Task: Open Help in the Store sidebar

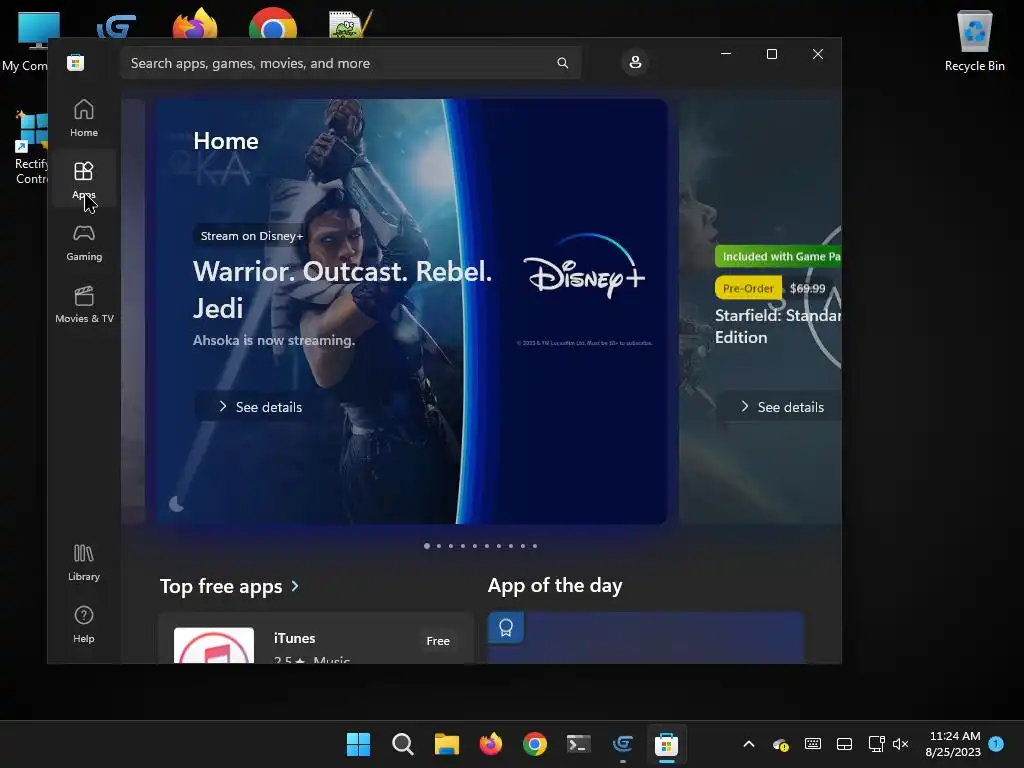Action: [x=84, y=624]
